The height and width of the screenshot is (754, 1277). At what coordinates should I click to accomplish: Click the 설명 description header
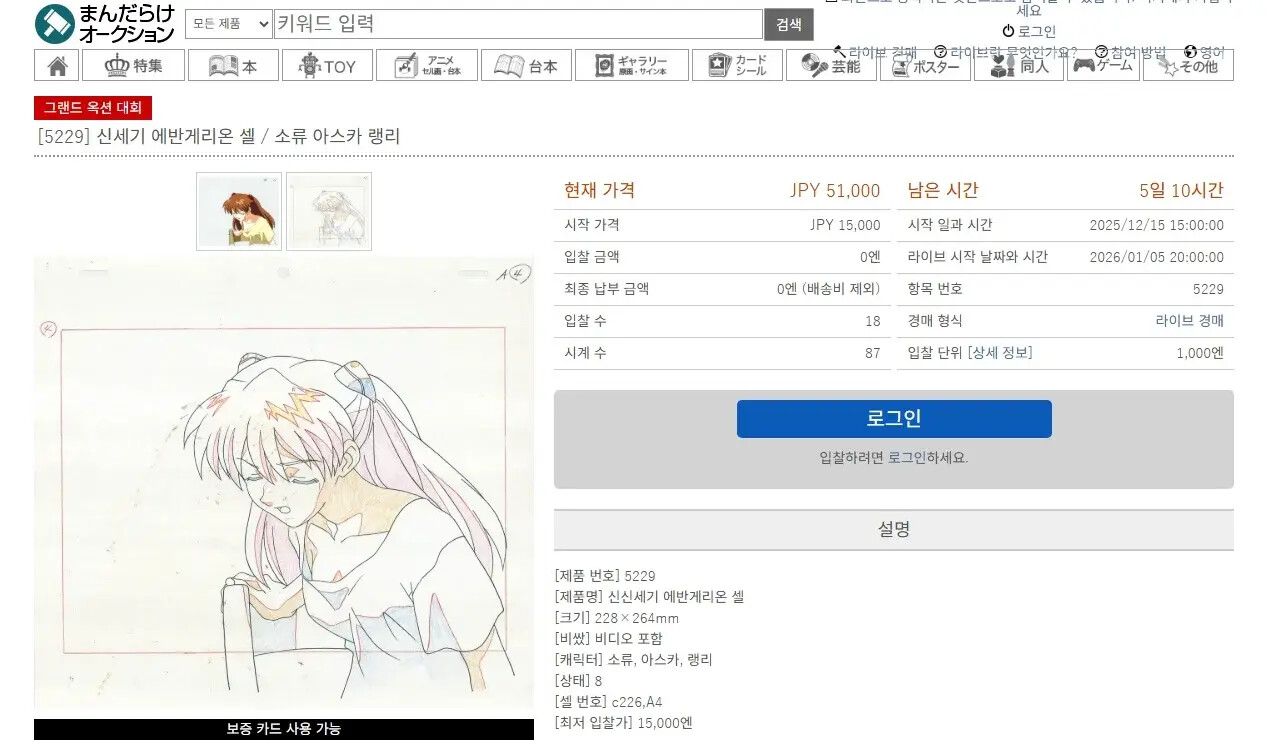click(x=894, y=530)
